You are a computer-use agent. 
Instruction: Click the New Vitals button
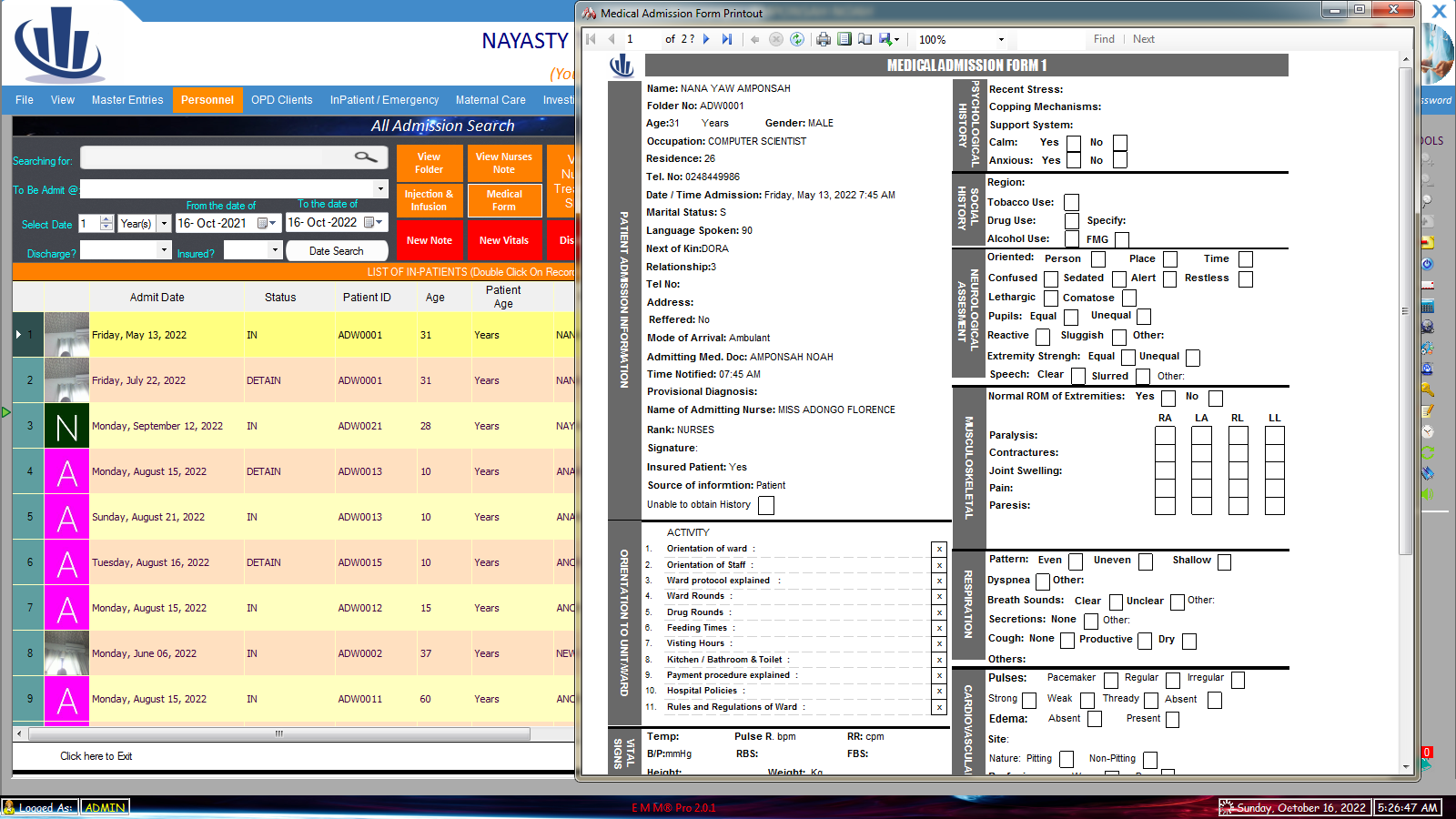504,240
